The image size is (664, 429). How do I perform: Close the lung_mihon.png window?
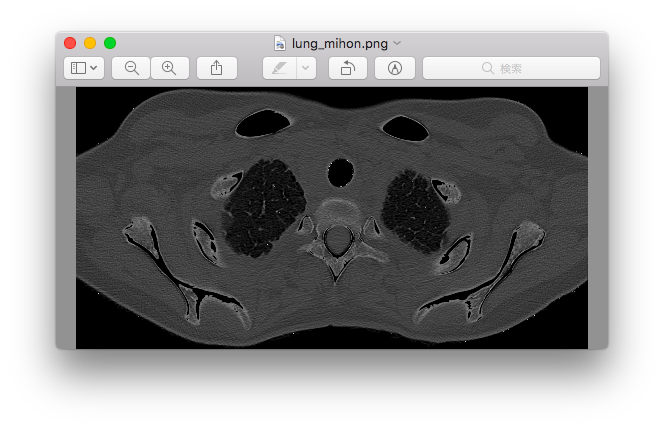[x=70, y=43]
